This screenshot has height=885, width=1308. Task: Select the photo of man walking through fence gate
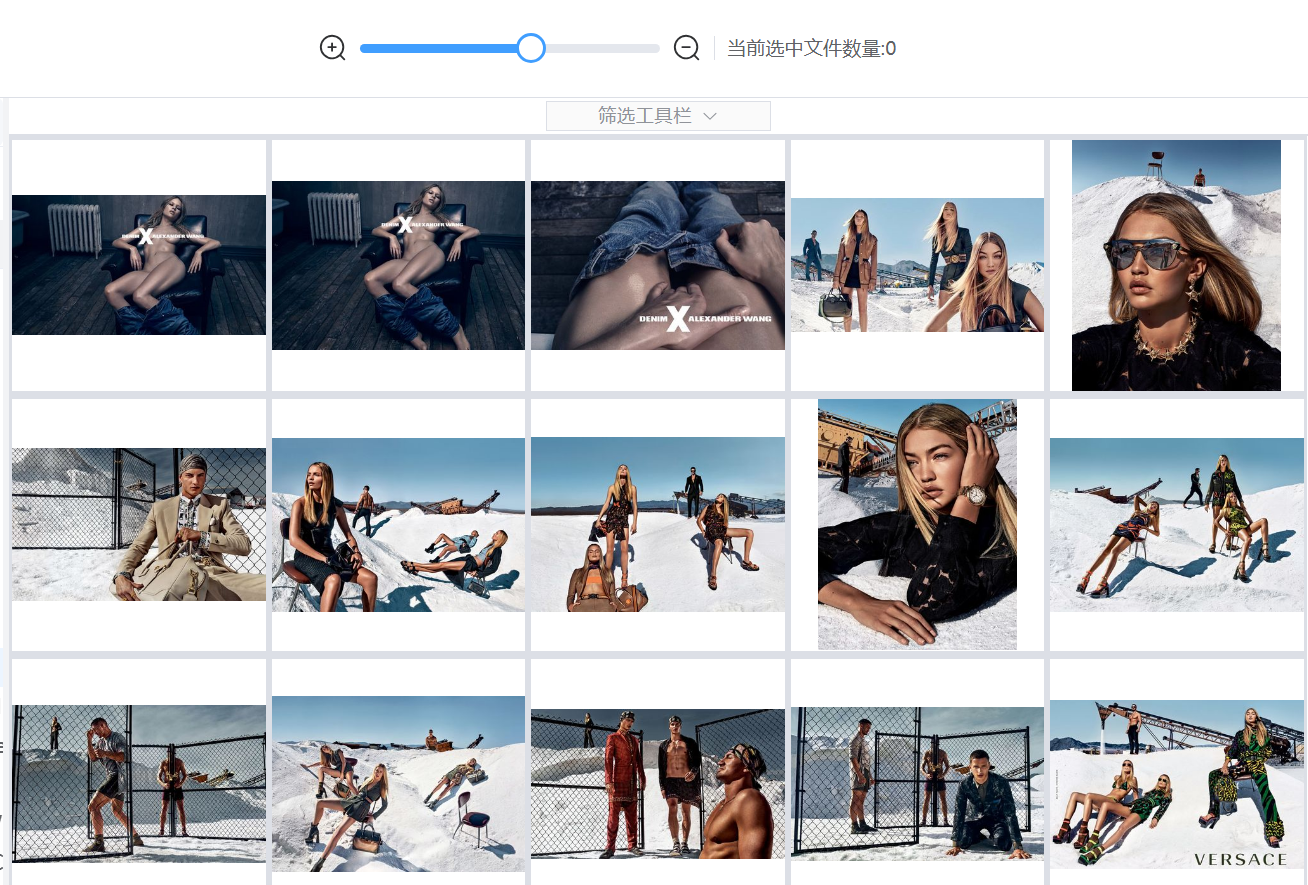coord(139,784)
